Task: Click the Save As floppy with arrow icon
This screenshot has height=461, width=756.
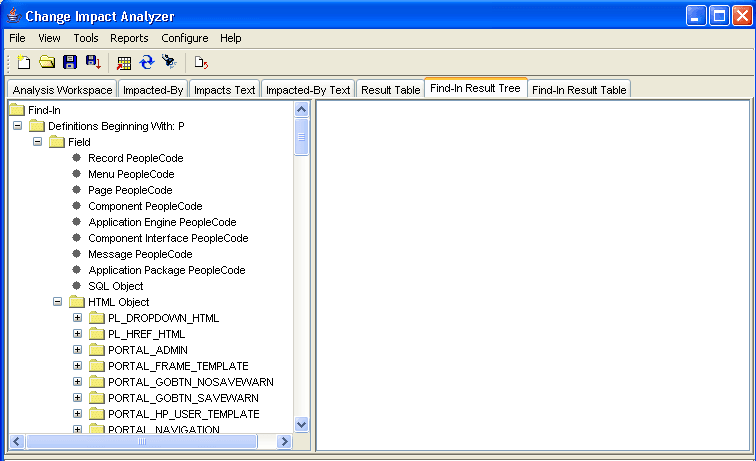Action: pyautogui.click(x=93, y=62)
